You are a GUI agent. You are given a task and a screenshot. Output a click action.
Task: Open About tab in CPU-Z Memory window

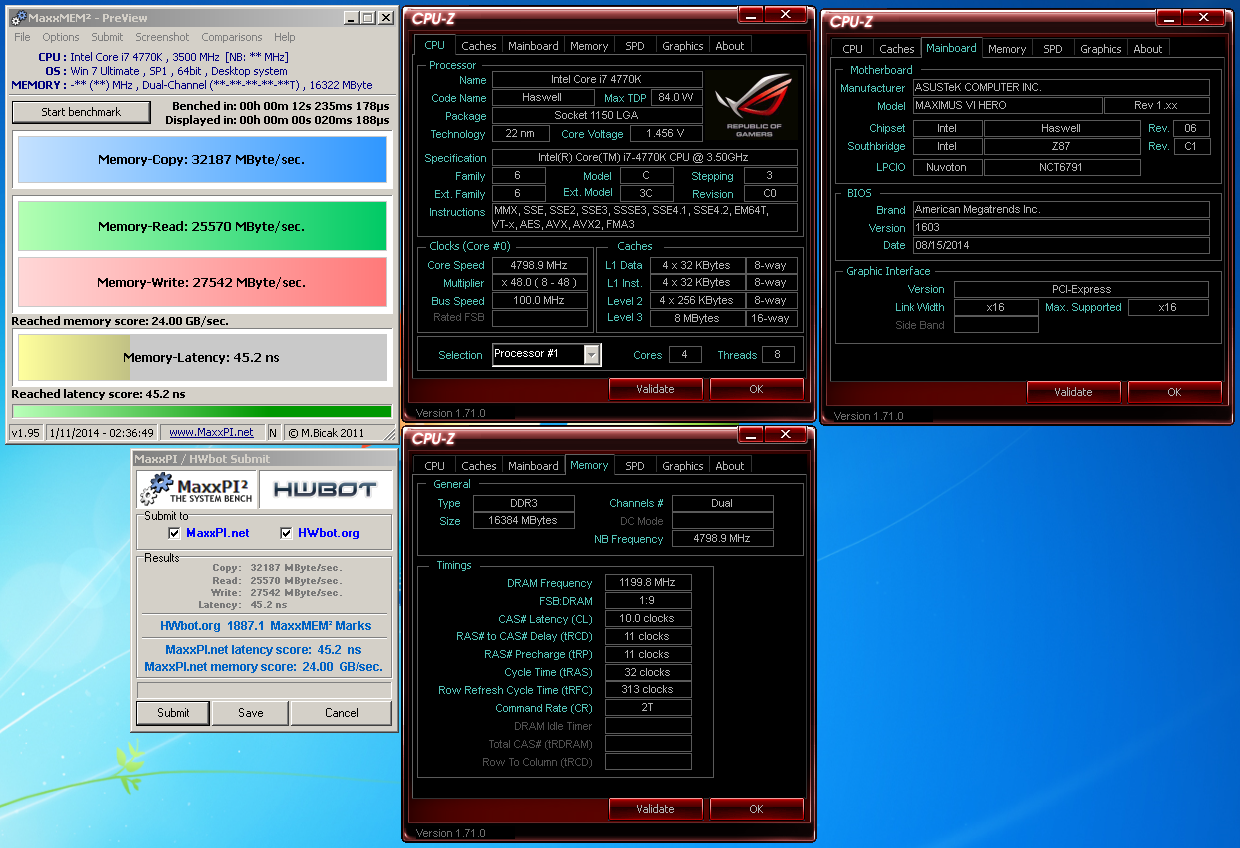pyautogui.click(x=730, y=466)
